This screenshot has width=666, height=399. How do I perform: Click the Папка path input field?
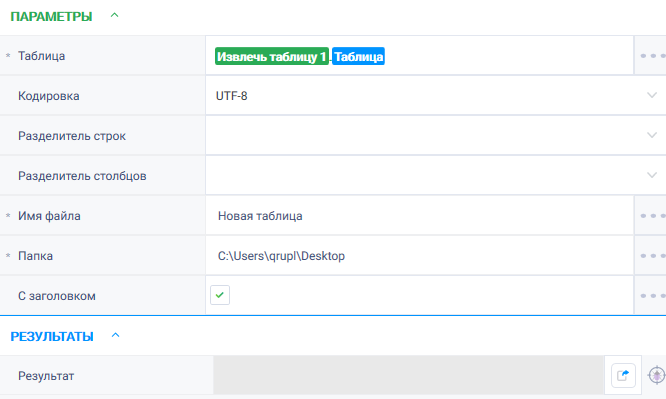420,256
